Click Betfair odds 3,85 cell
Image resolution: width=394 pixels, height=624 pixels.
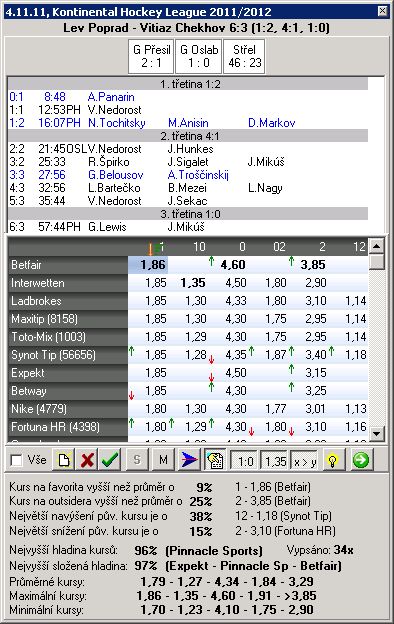308,265
